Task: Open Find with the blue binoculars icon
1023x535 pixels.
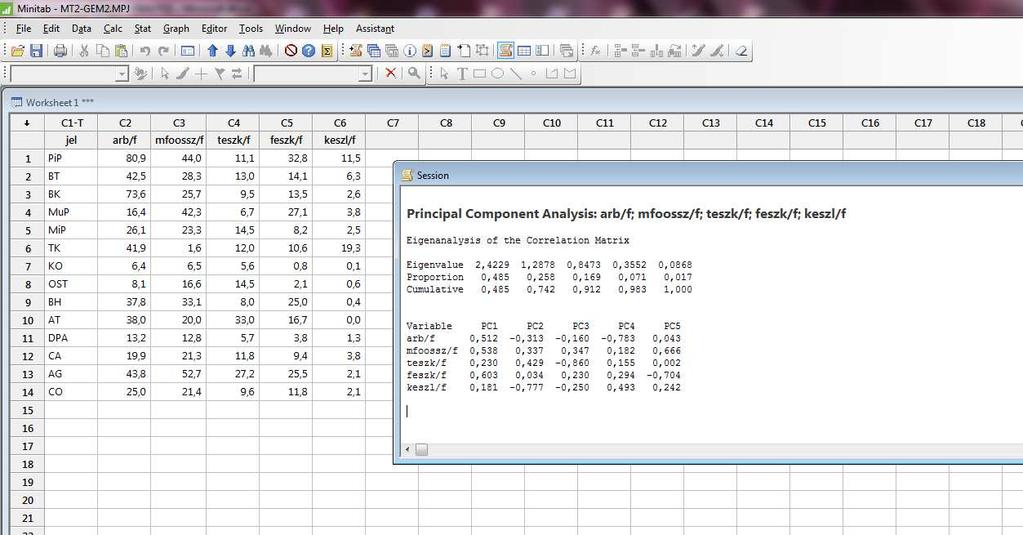Action: click(249, 51)
